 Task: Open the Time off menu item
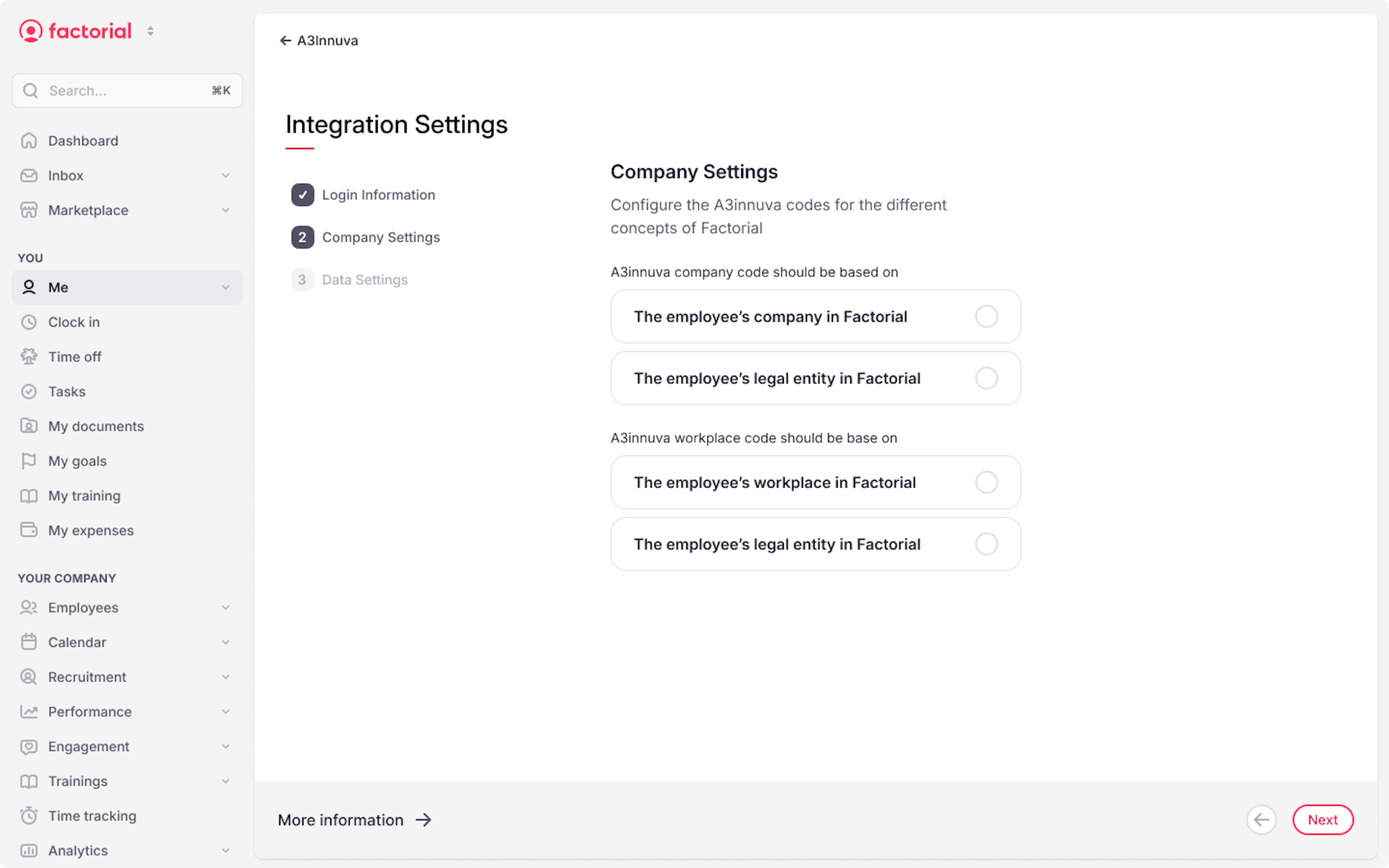127,357
